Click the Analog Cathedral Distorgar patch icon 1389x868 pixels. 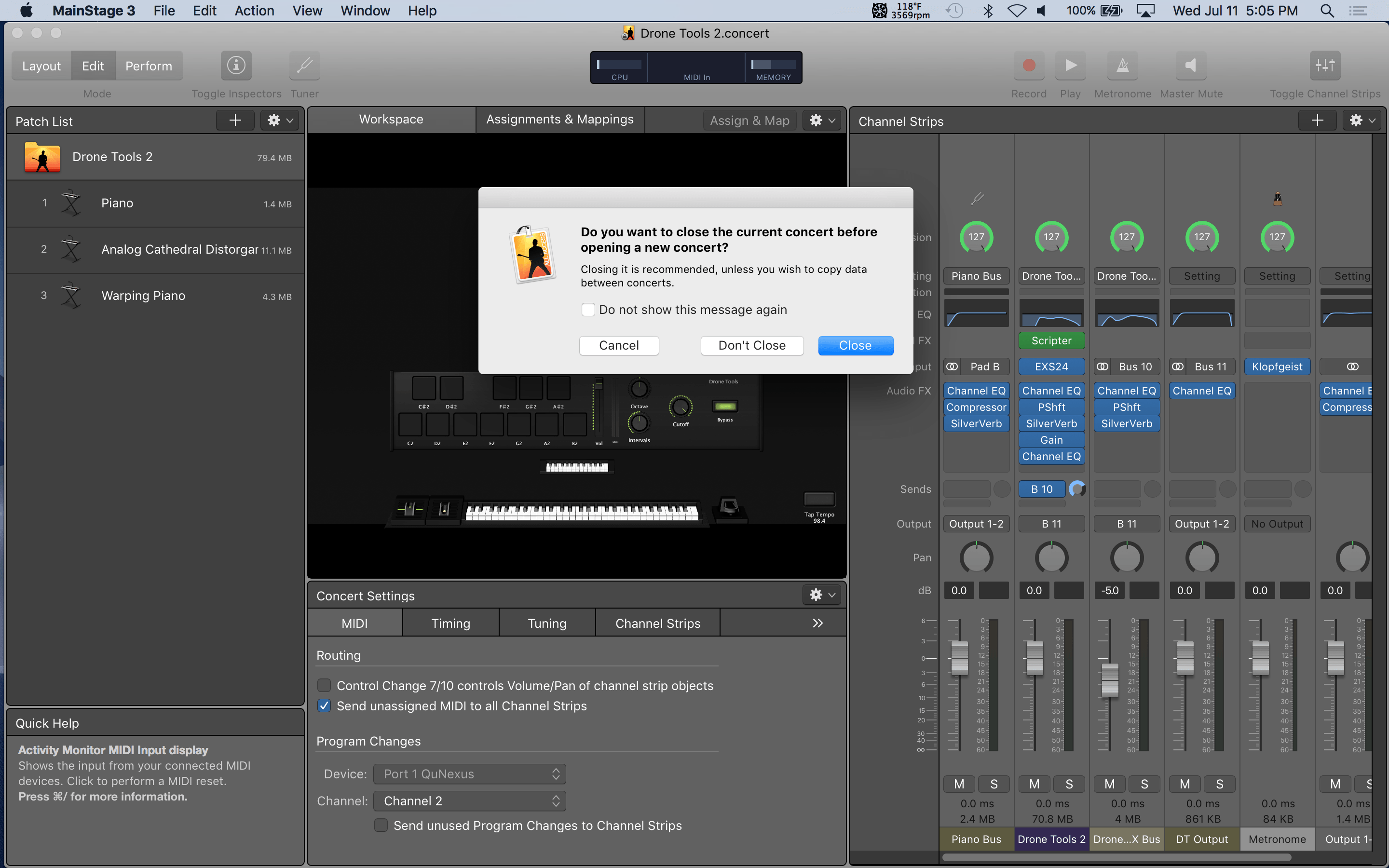click(71, 249)
